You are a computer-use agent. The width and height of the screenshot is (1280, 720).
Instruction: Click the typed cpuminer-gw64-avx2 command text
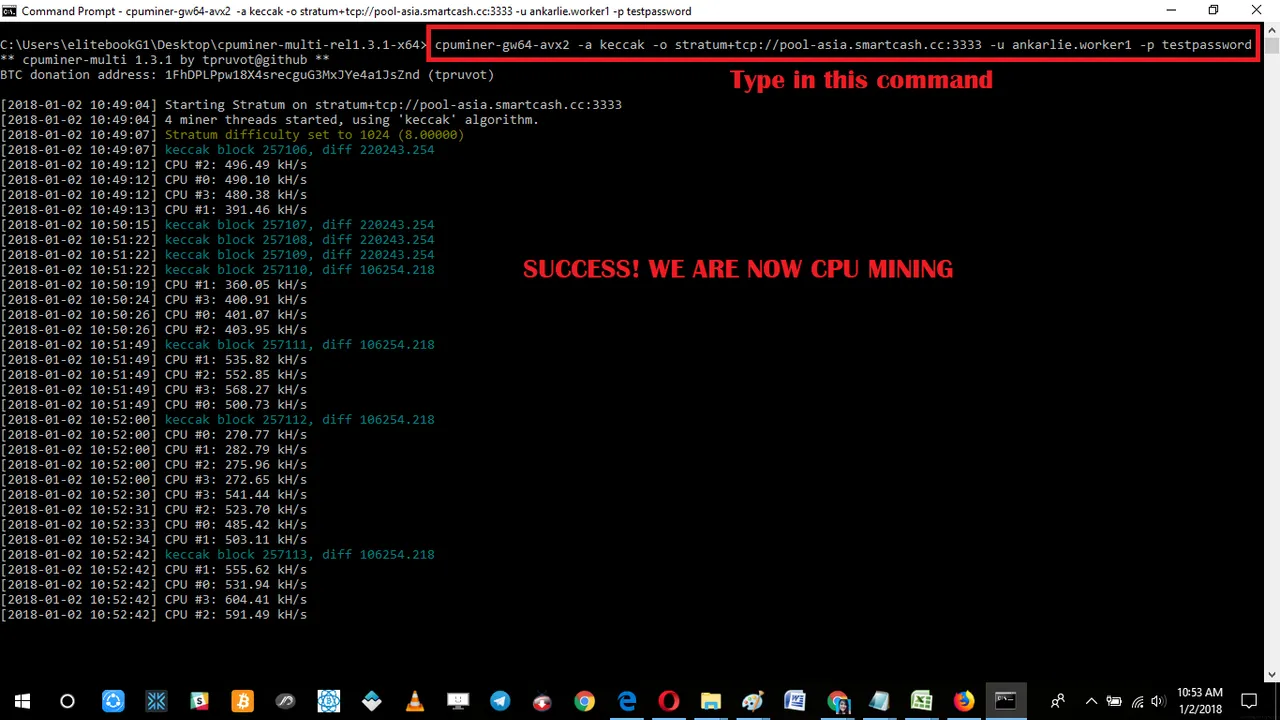coord(843,44)
